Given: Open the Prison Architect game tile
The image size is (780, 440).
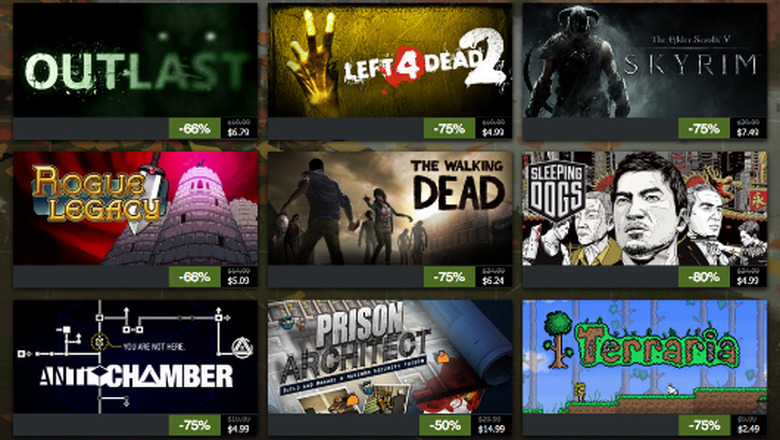Looking at the screenshot, I should [390, 357].
